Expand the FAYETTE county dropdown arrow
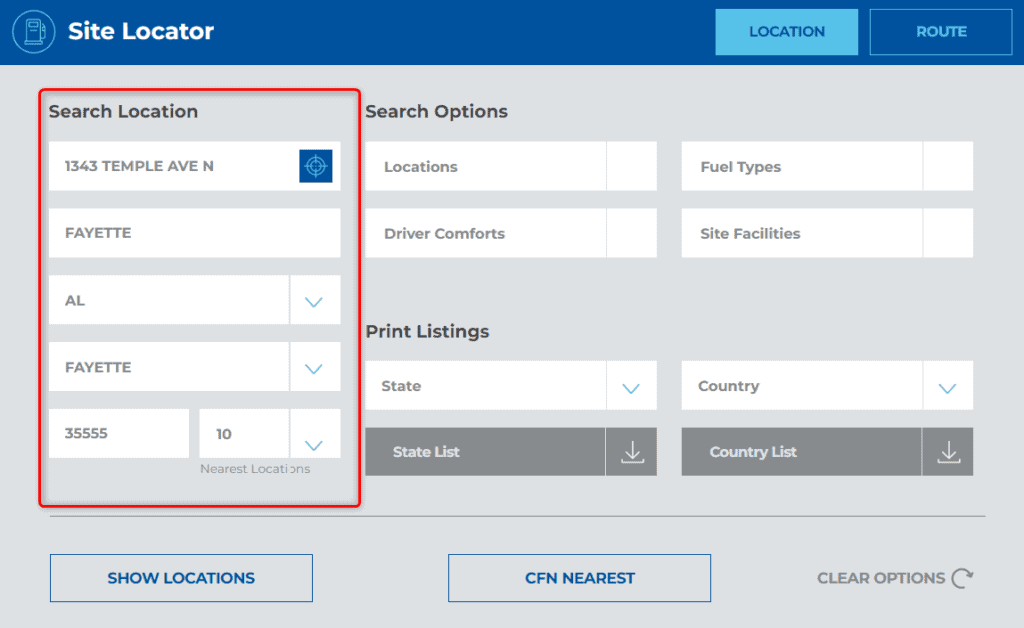The width and height of the screenshot is (1024, 628). click(314, 368)
